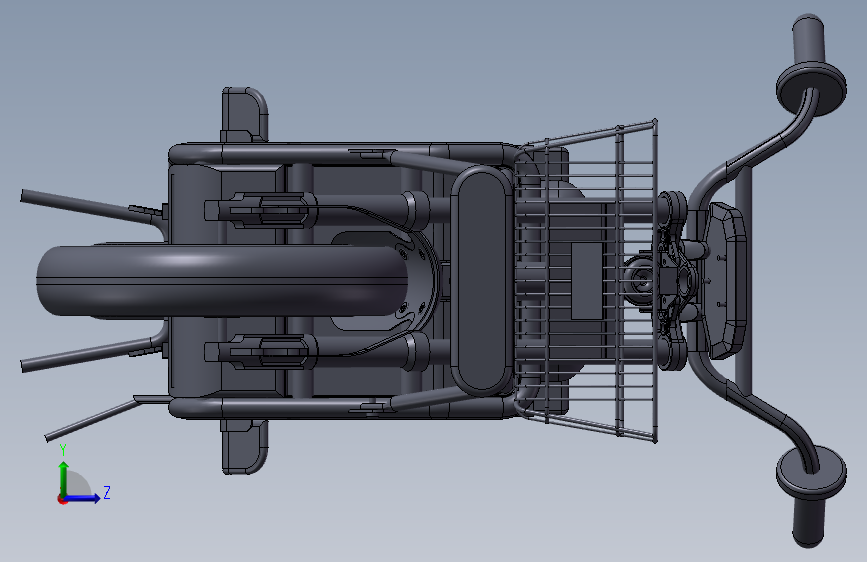Select the upper side footrest

(244, 115)
